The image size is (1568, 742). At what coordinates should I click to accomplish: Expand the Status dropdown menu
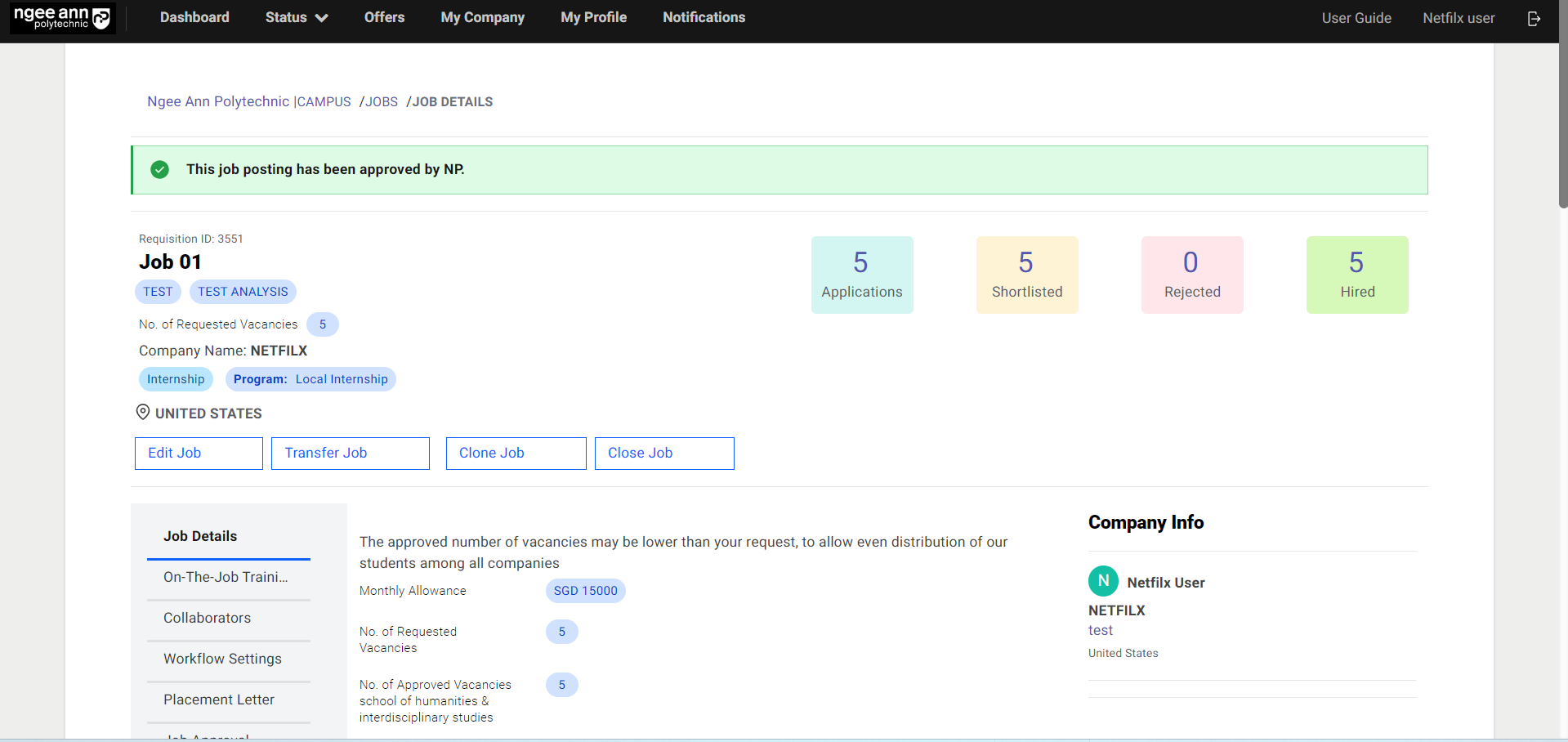tap(296, 17)
